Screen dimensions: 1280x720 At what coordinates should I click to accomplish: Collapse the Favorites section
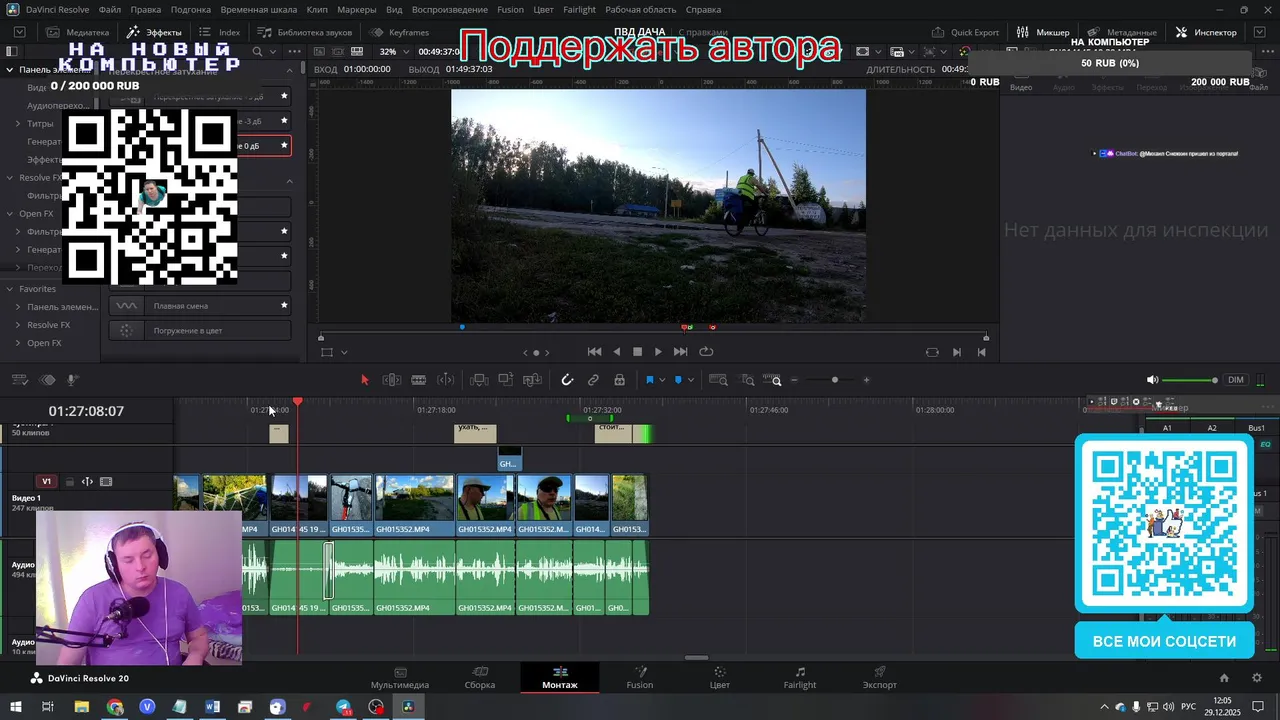[x=10, y=289]
